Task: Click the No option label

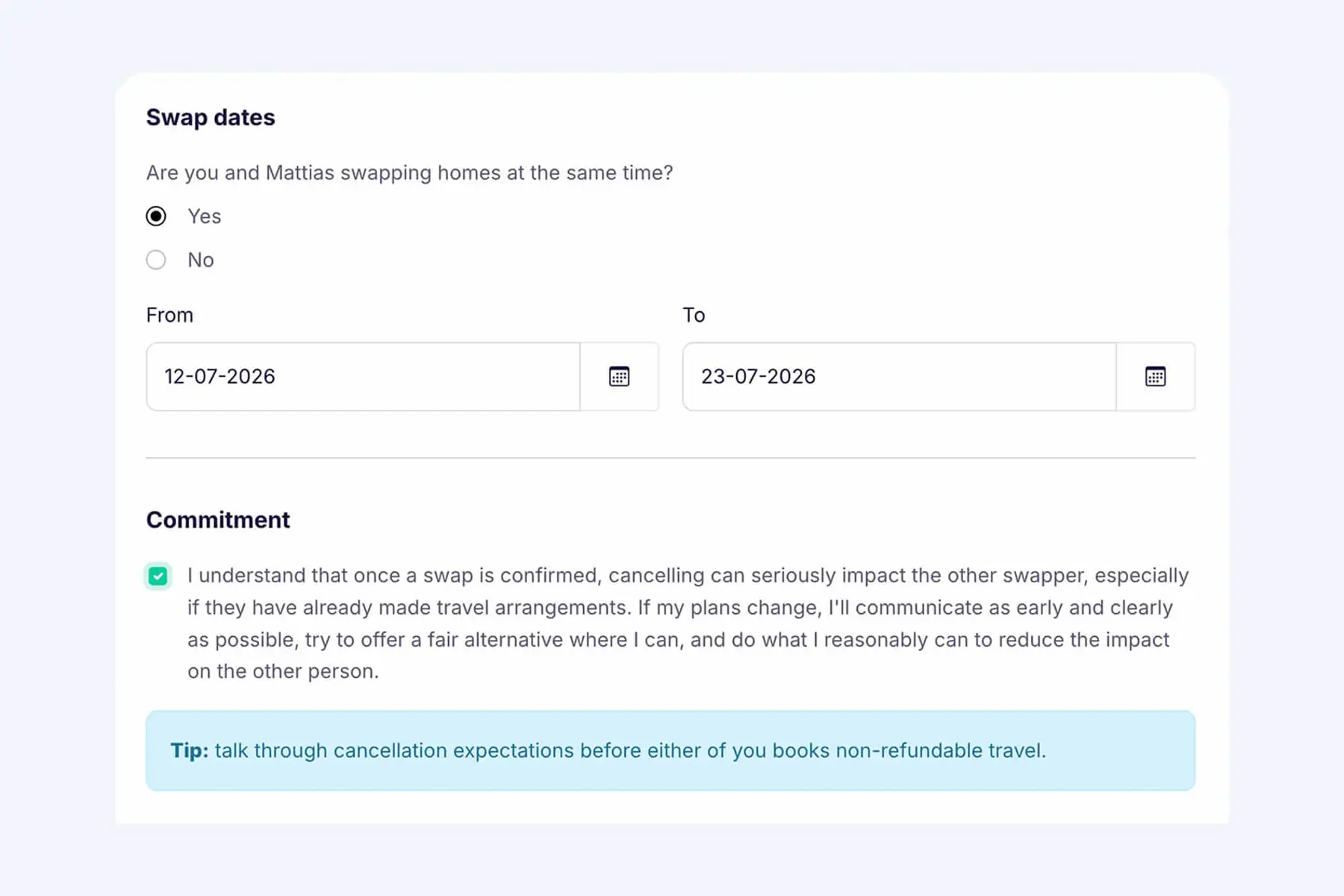Action: click(x=201, y=260)
